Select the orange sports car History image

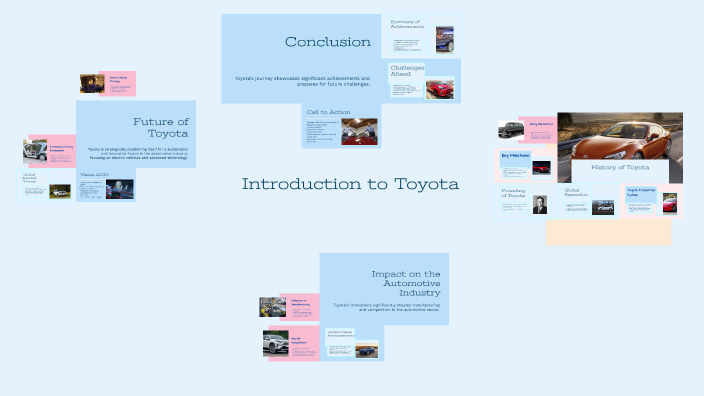coord(620,136)
